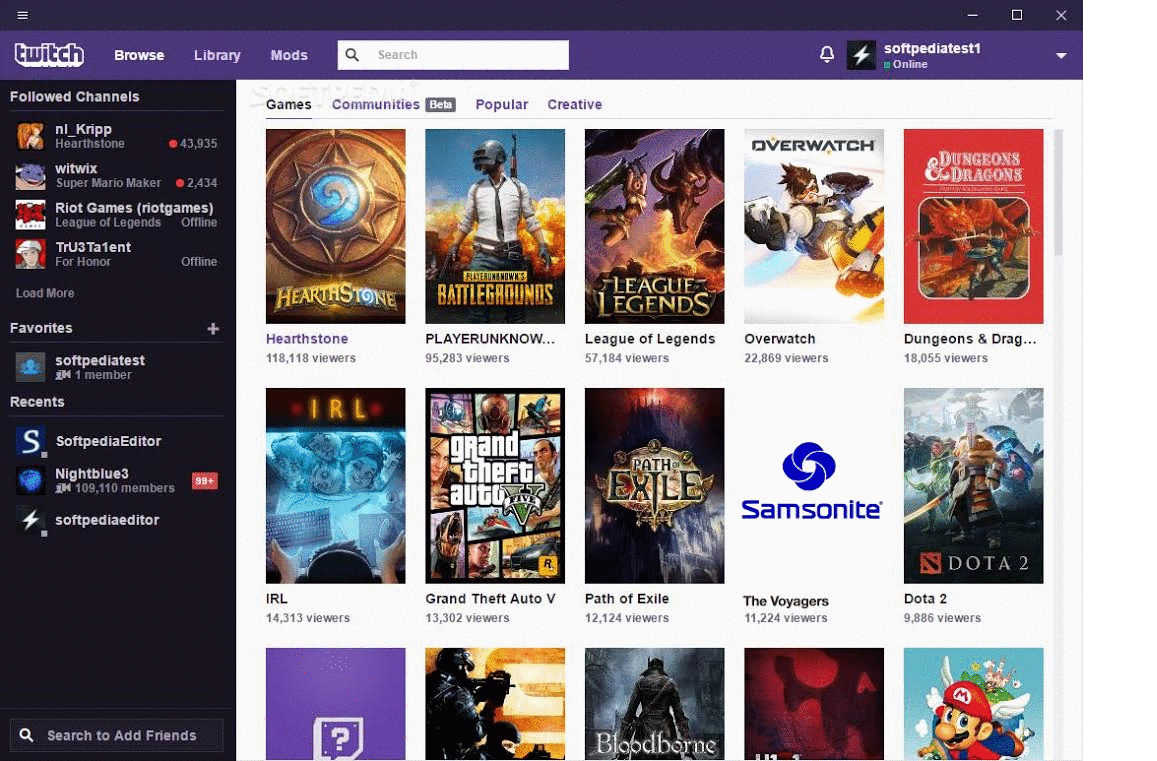This screenshot has height=761, width=1157.
Task: Open the Browse section
Action: pos(139,55)
